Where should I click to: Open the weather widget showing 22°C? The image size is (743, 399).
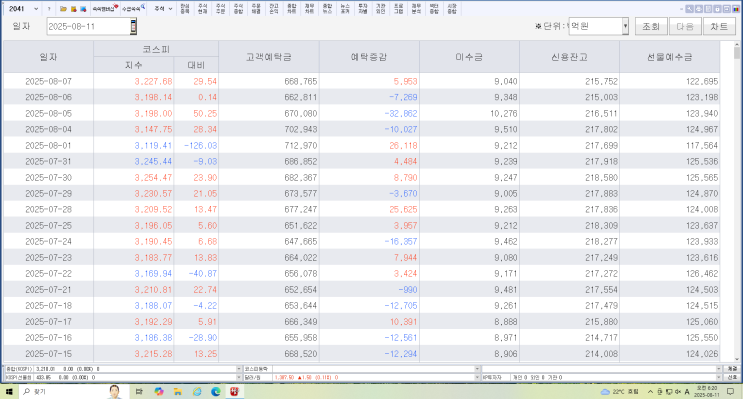coord(620,391)
